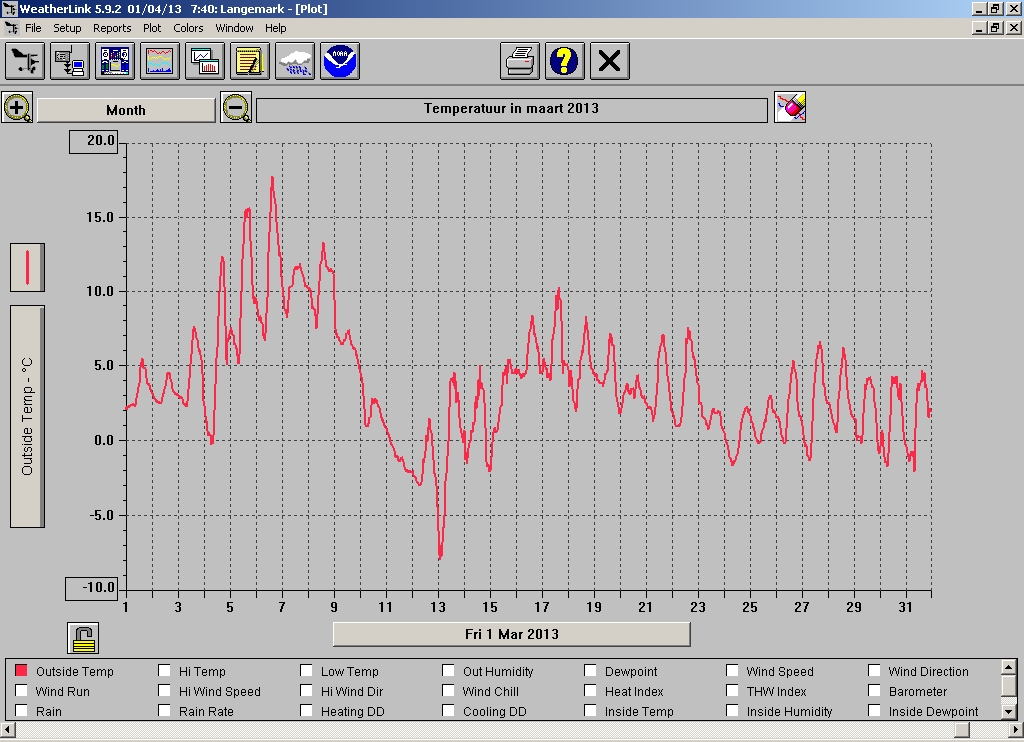Enable the THW Index checkbox

tap(732, 690)
